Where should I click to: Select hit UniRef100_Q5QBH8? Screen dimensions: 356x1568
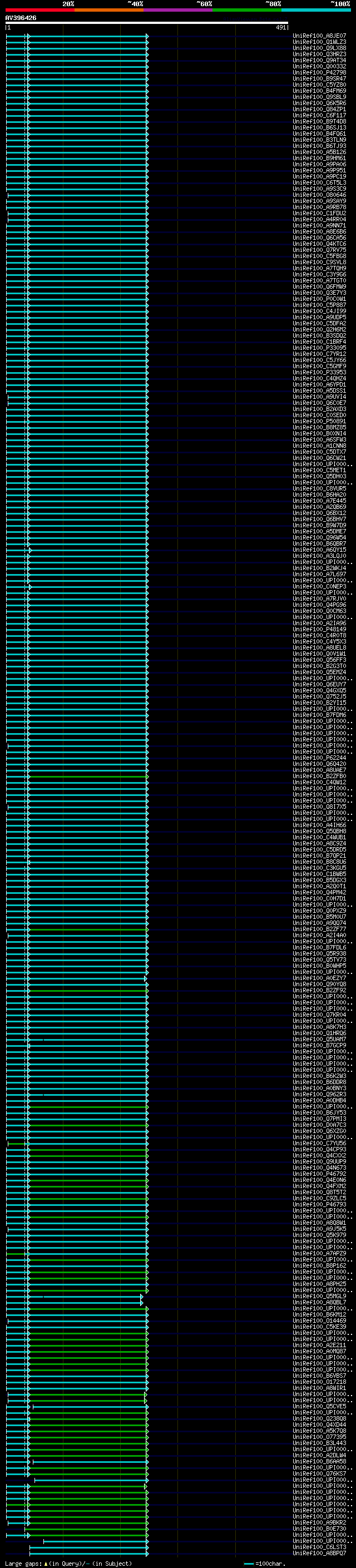[319, 831]
